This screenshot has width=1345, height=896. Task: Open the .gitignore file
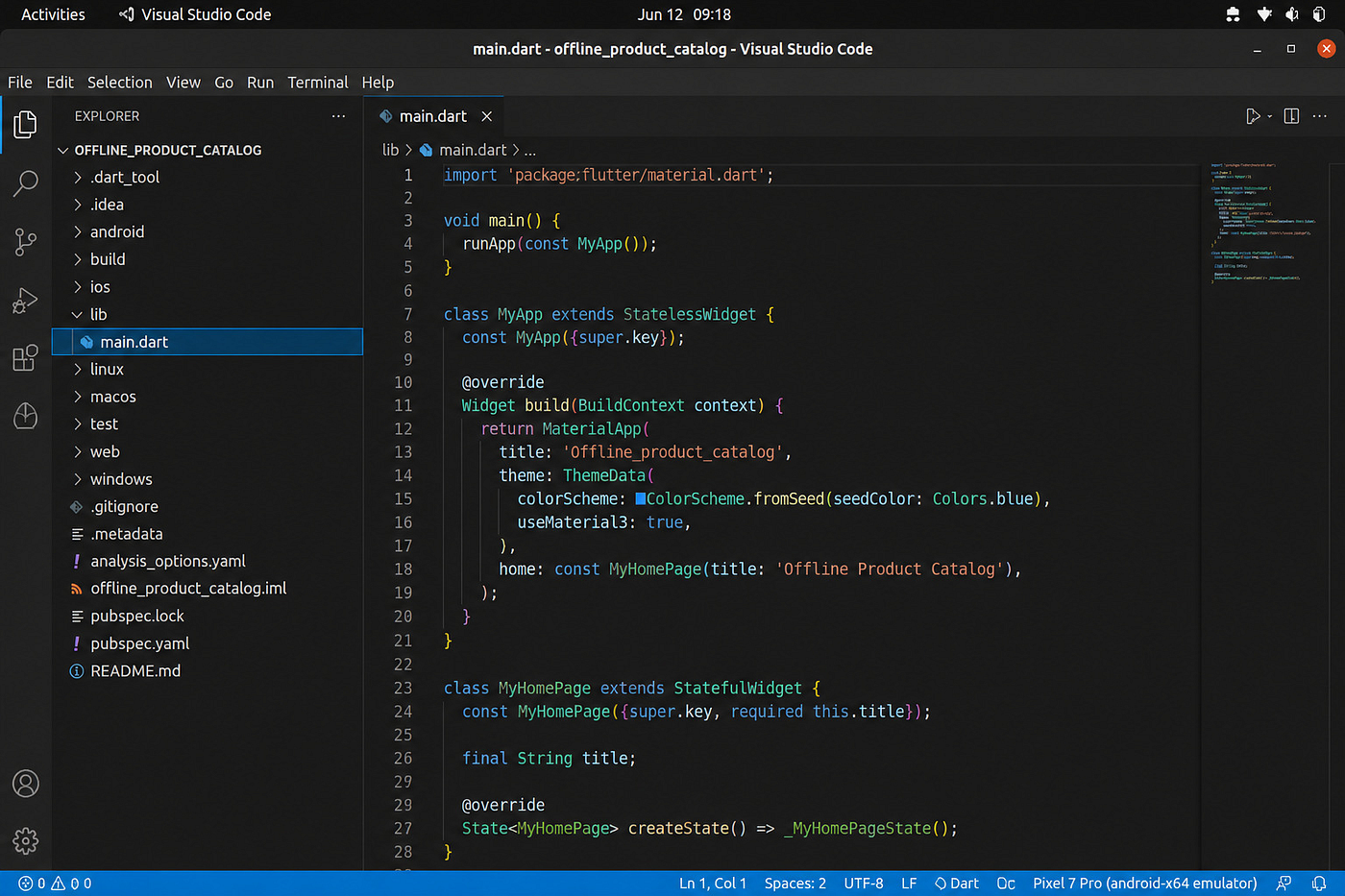pos(207,506)
